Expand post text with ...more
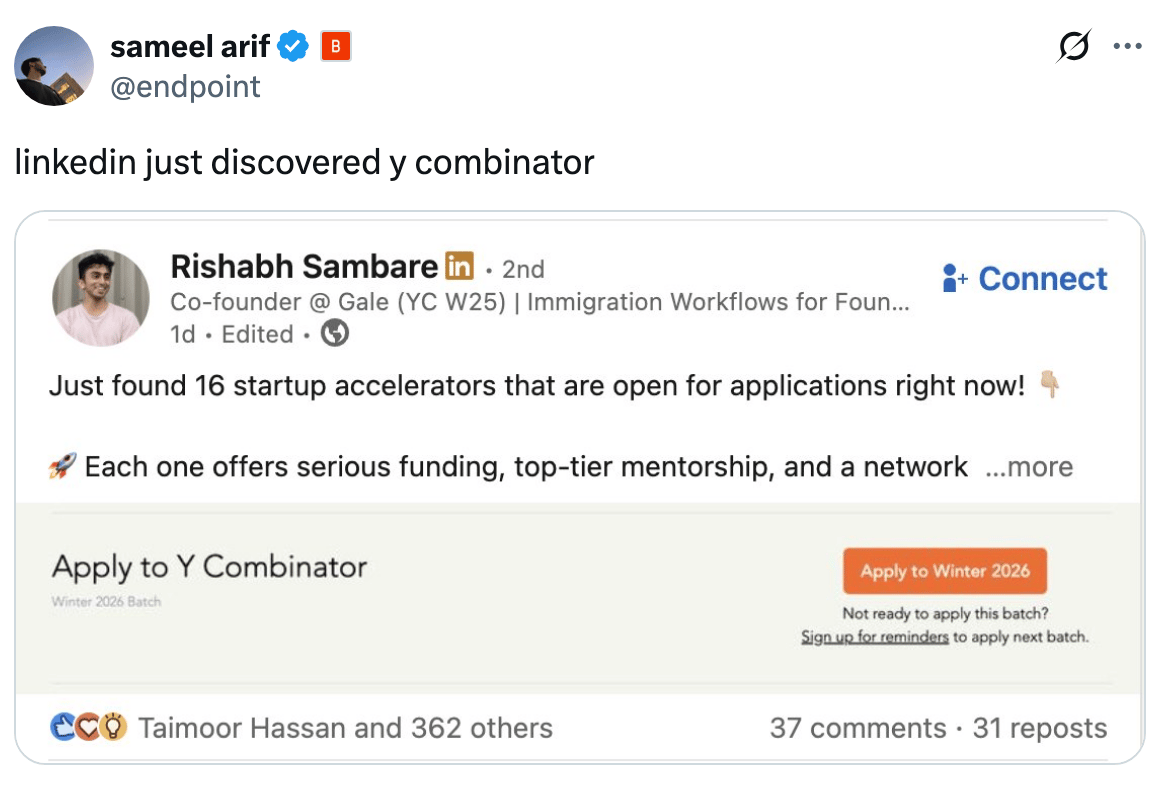1166x786 pixels. [x=1029, y=467]
